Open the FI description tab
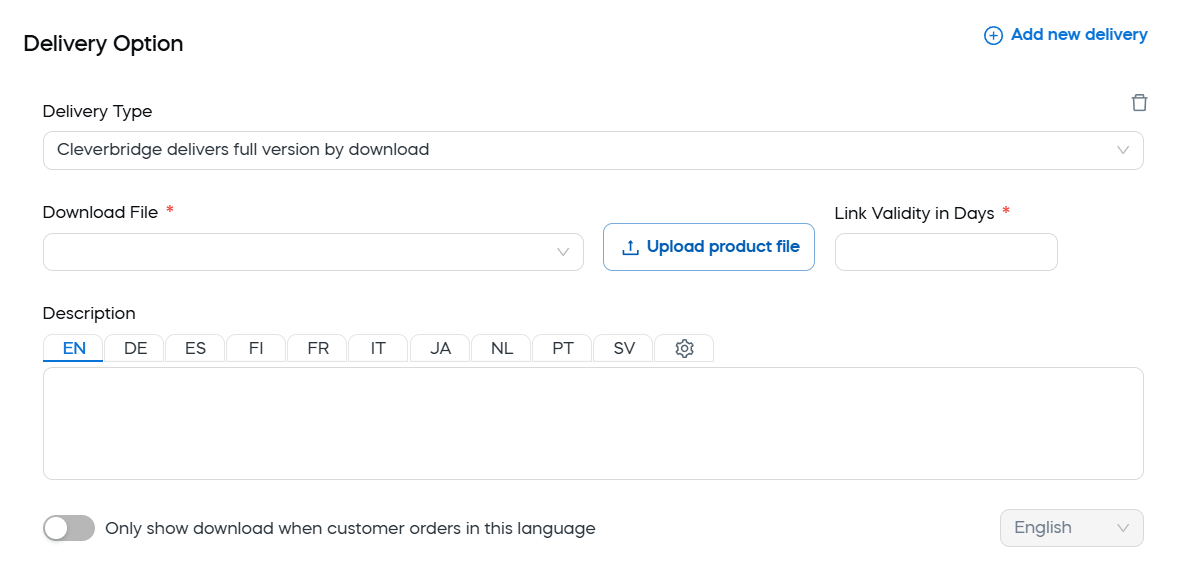 (256, 348)
